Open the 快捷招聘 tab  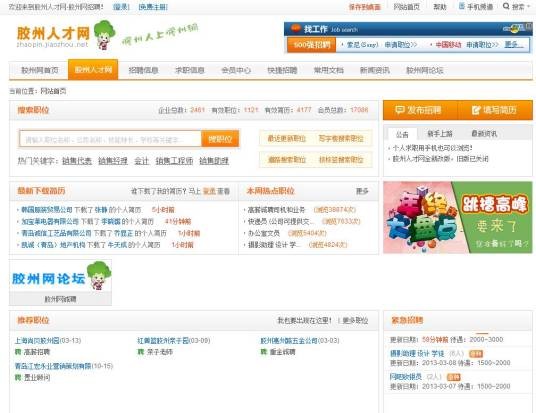point(282,70)
